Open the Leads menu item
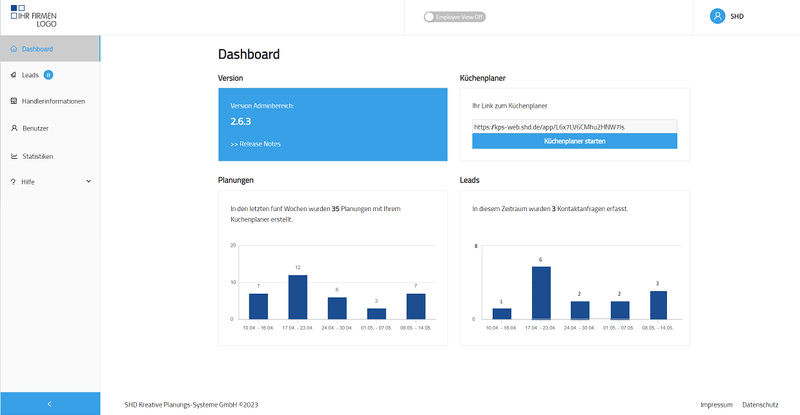The height and width of the screenshot is (415, 800). pyautogui.click(x=29, y=75)
